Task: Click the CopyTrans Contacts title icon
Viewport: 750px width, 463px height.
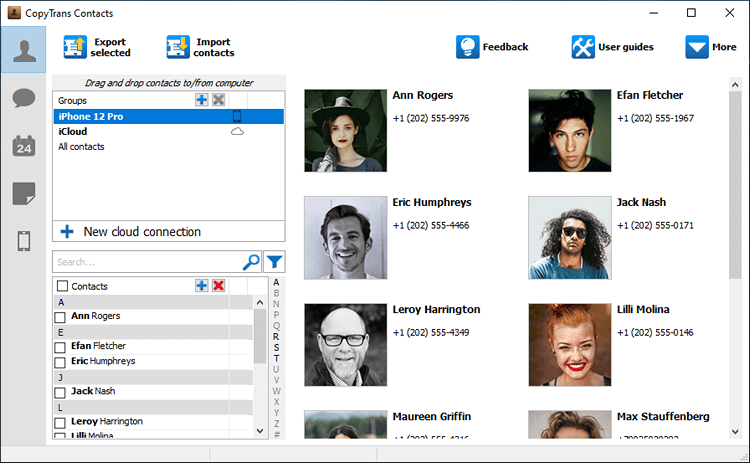Action: 14,12
